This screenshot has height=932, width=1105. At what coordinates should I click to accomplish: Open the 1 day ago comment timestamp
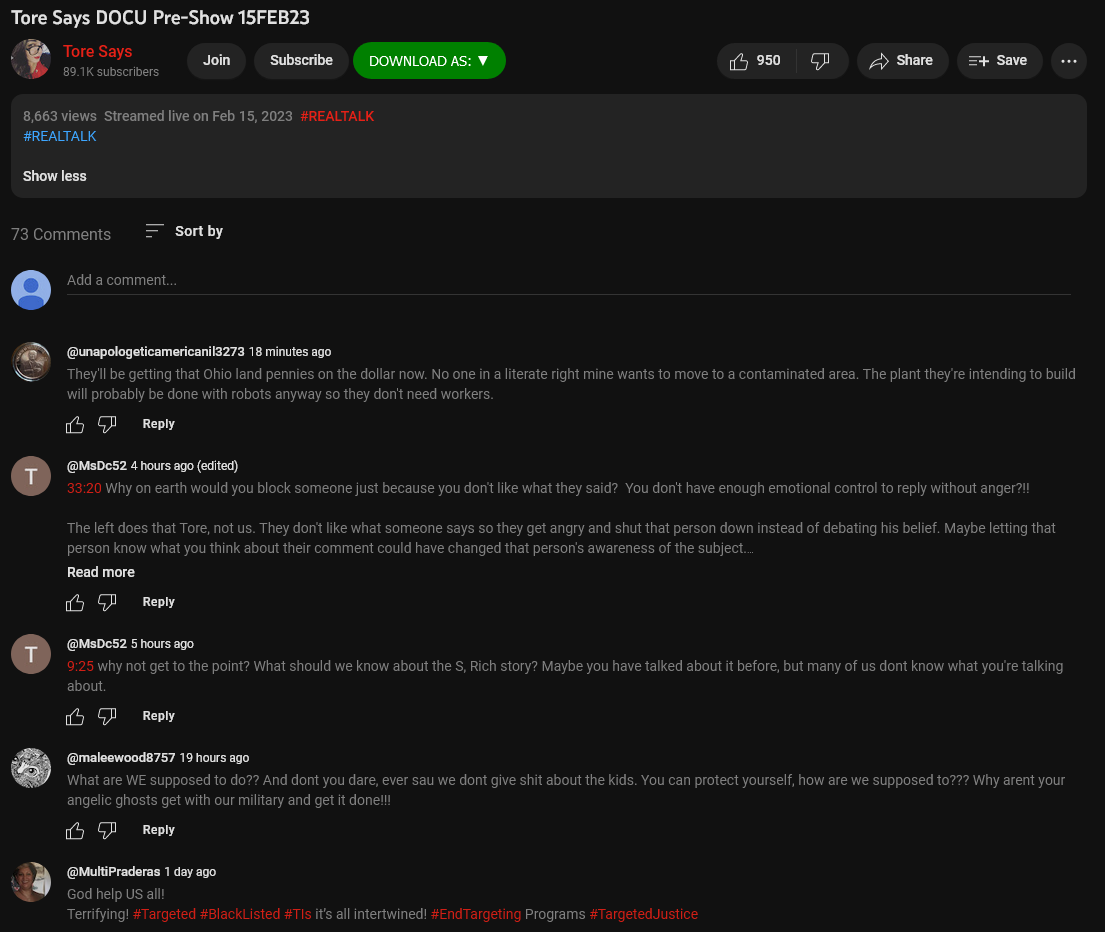click(190, 872)
